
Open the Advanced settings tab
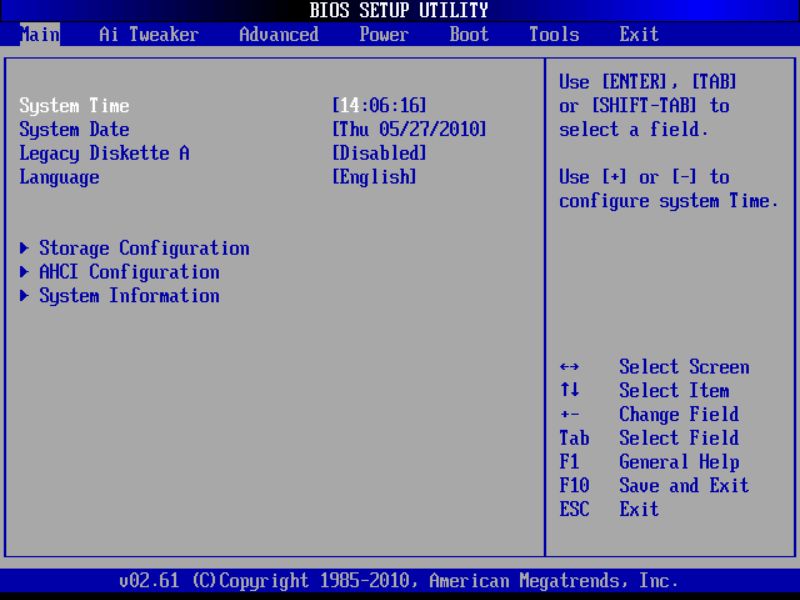pos(278,34)
